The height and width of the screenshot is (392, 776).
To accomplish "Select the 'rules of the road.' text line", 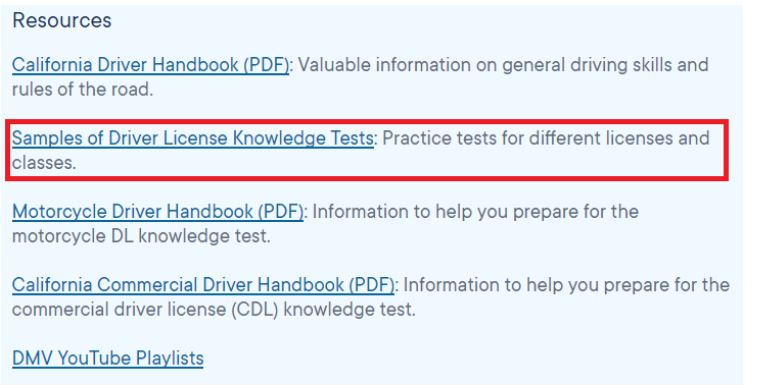I will (x=82, y=90).
